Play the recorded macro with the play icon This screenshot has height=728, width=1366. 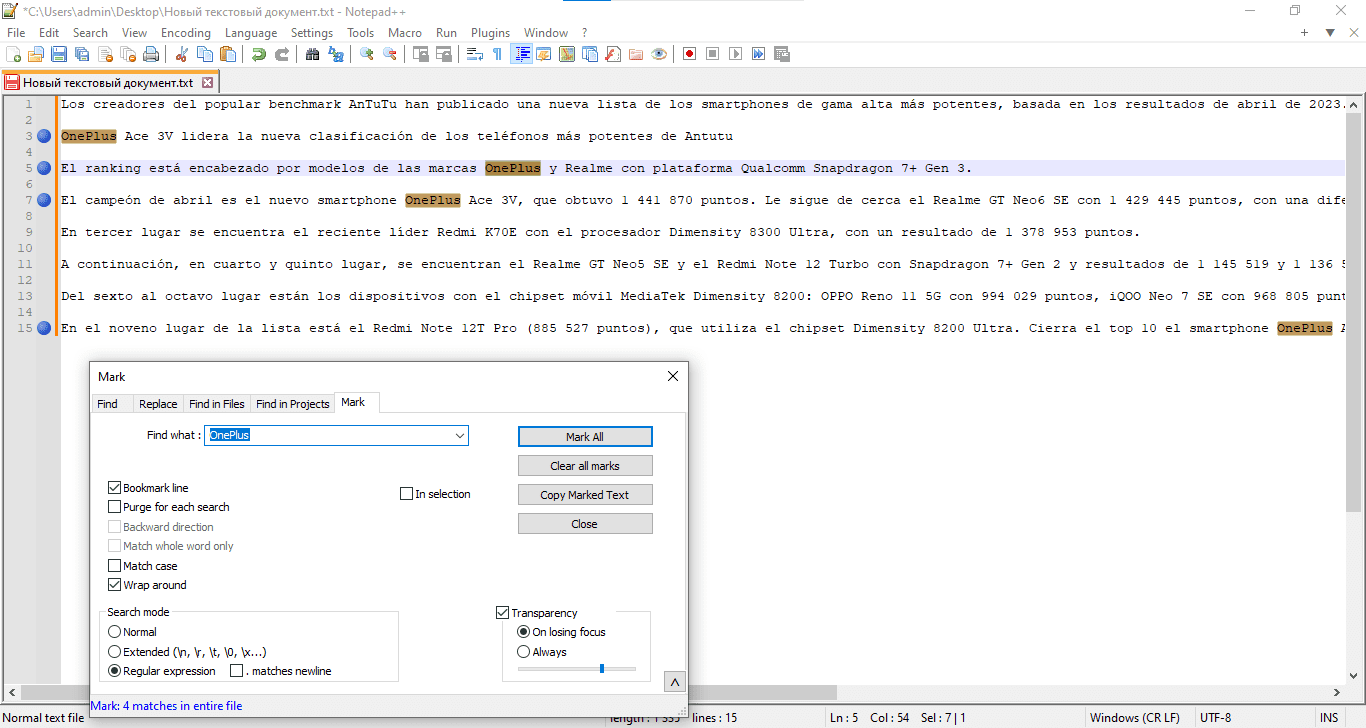[735, 54]
